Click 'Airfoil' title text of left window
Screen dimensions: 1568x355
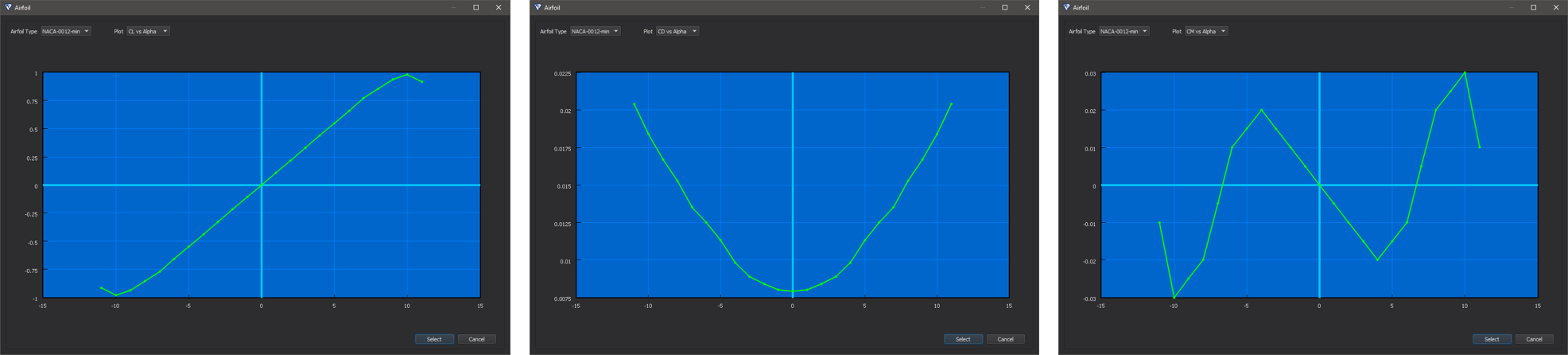pyautogui.click(x=23, y=8)
